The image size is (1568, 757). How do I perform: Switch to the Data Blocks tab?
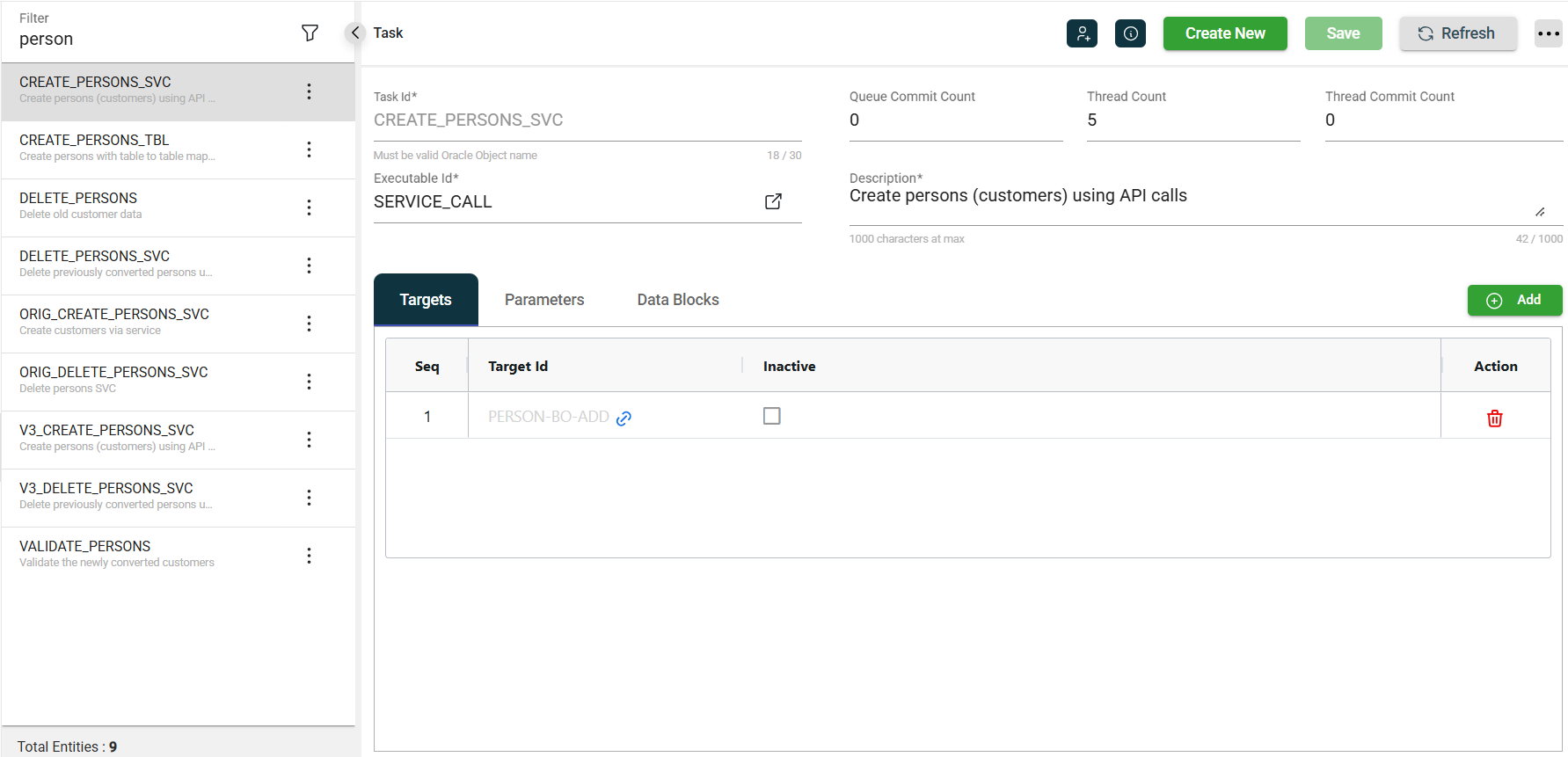(677, 300)
